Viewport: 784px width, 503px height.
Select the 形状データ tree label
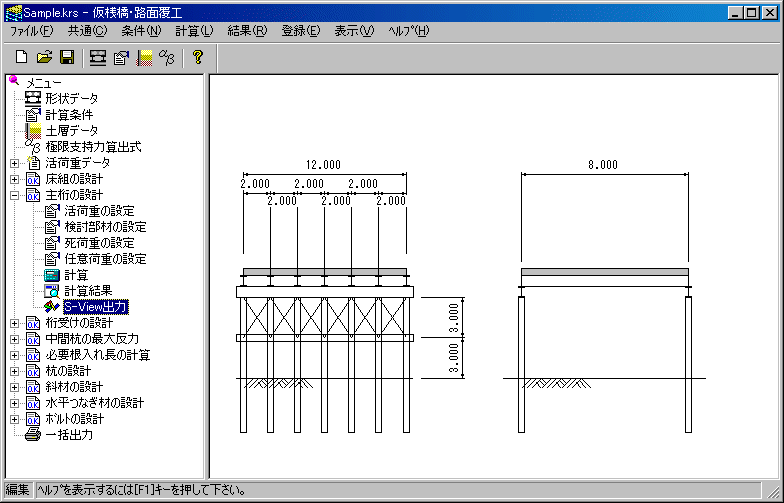pos(72,98)
